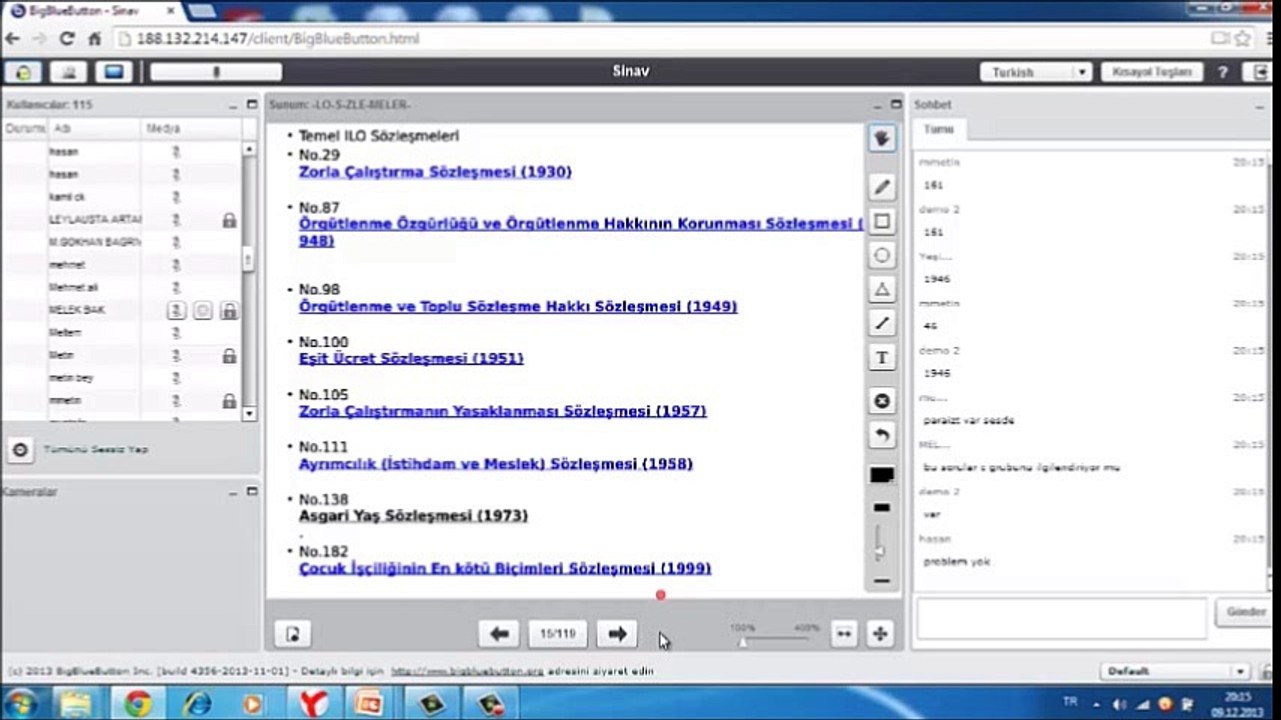
Task: Go to the previous slide
Action: click(499, 633)
